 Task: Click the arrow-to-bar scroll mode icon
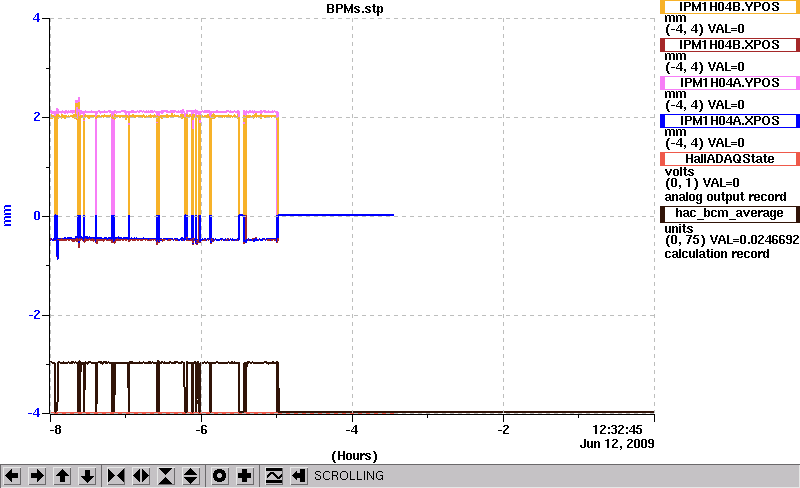pos(299,476)
